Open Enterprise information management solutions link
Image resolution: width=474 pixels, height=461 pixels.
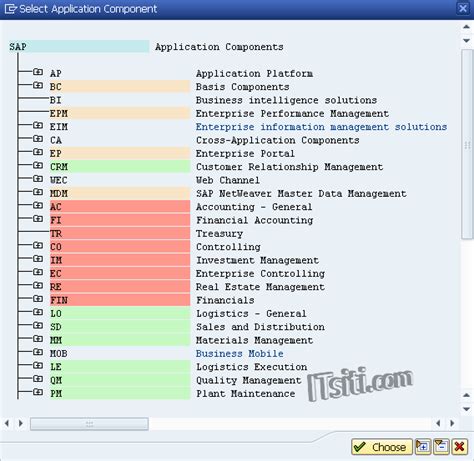(x=321, y=127)
